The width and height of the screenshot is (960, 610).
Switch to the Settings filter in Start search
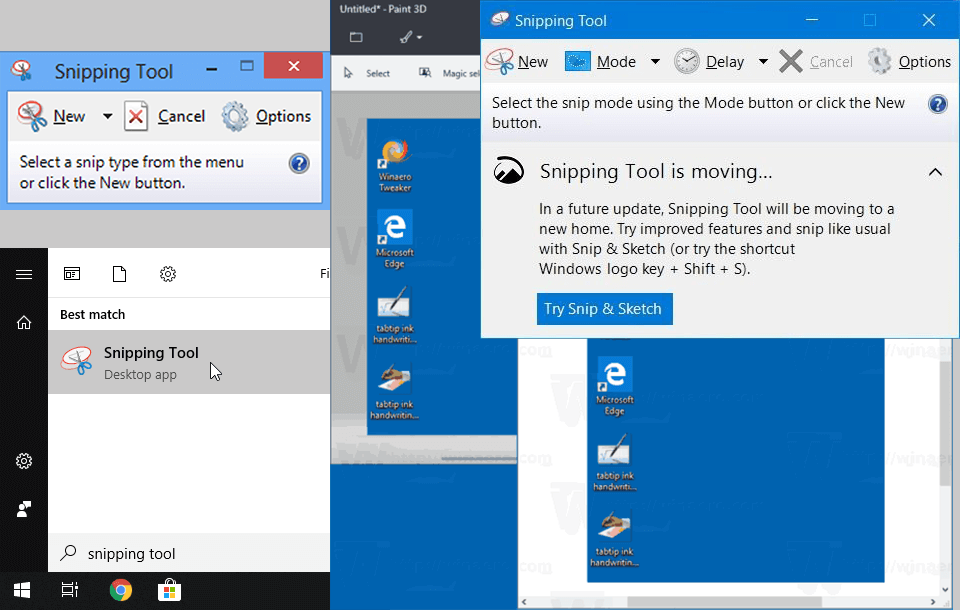pos(167,273)
